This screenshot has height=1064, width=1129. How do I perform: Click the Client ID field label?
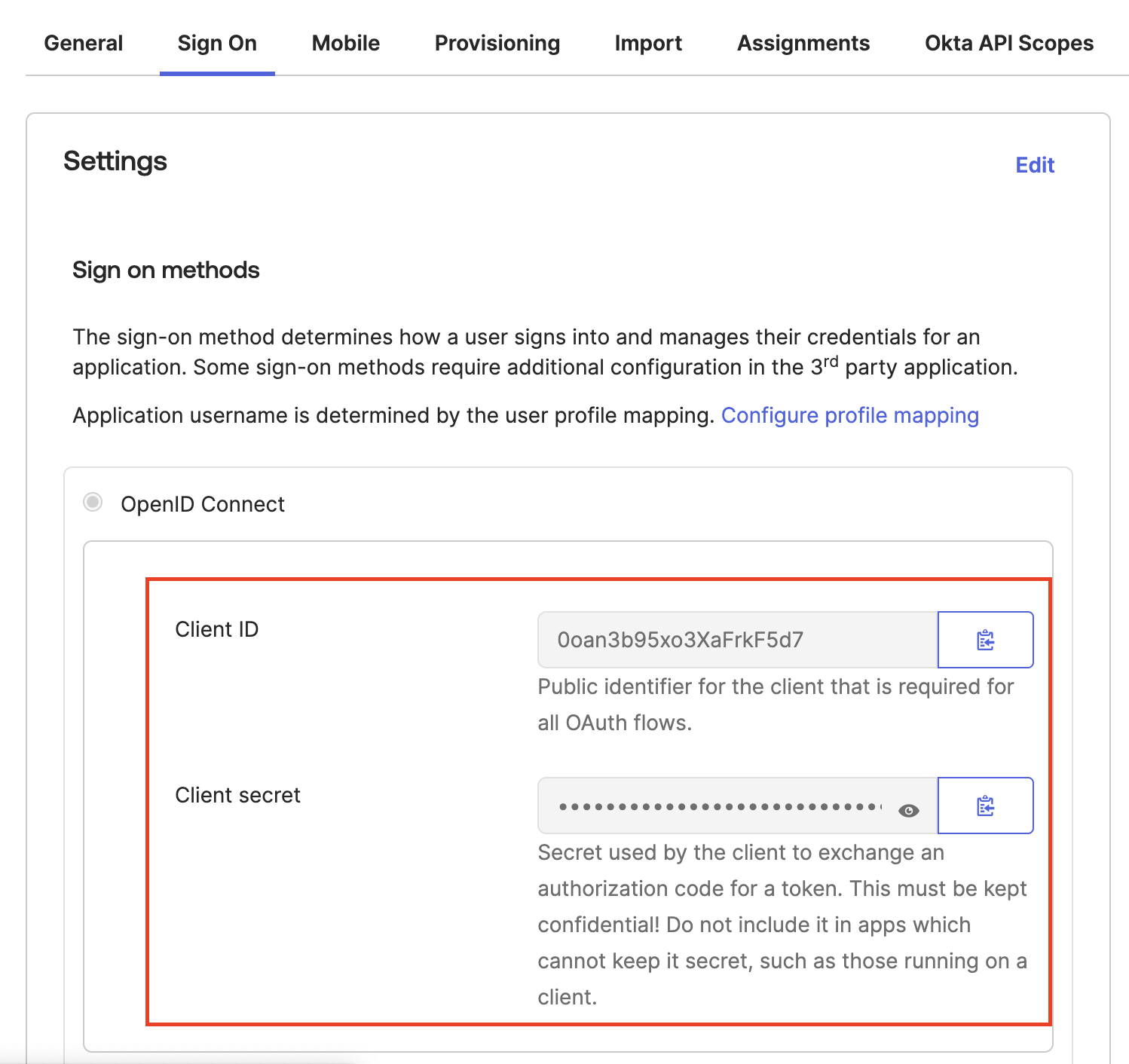pyautogui.click(x=217, y=629)
